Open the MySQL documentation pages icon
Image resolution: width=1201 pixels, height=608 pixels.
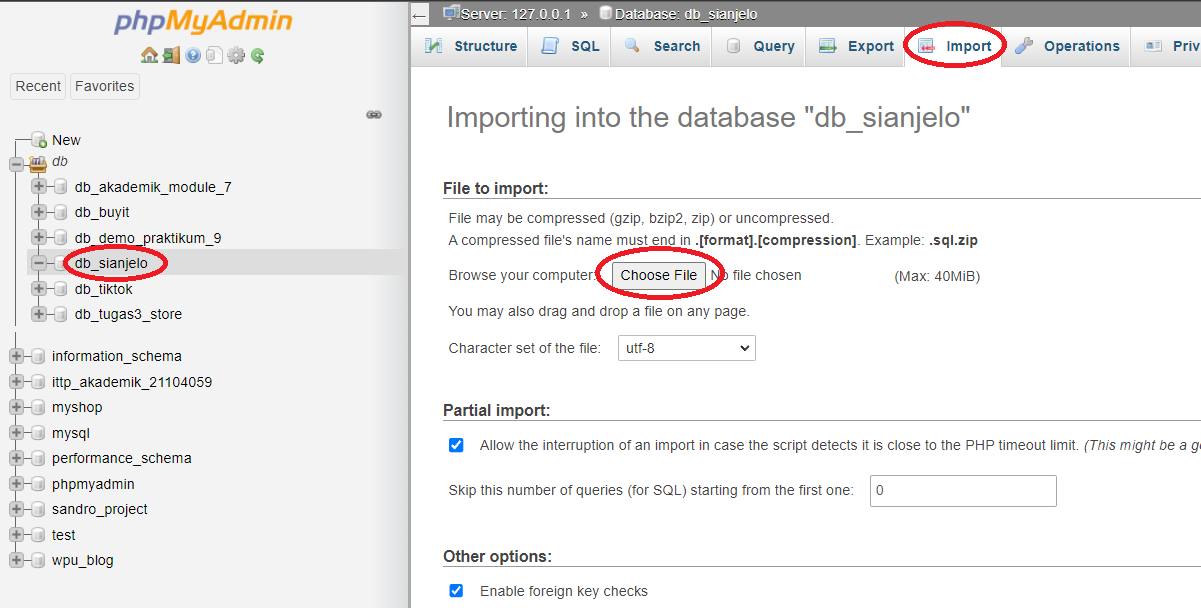click(214, 56)
